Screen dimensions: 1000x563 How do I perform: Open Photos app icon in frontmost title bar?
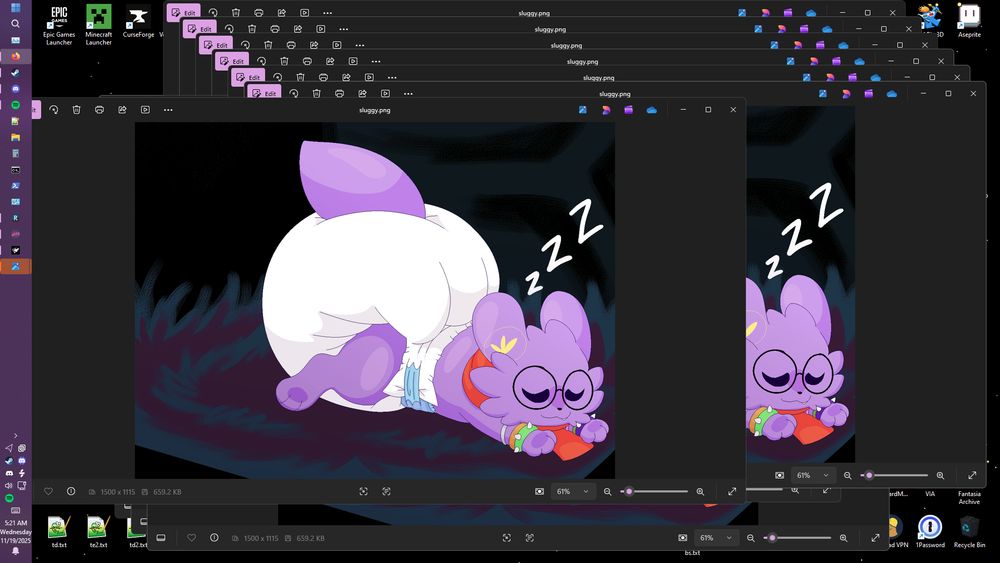coord(583,110)
